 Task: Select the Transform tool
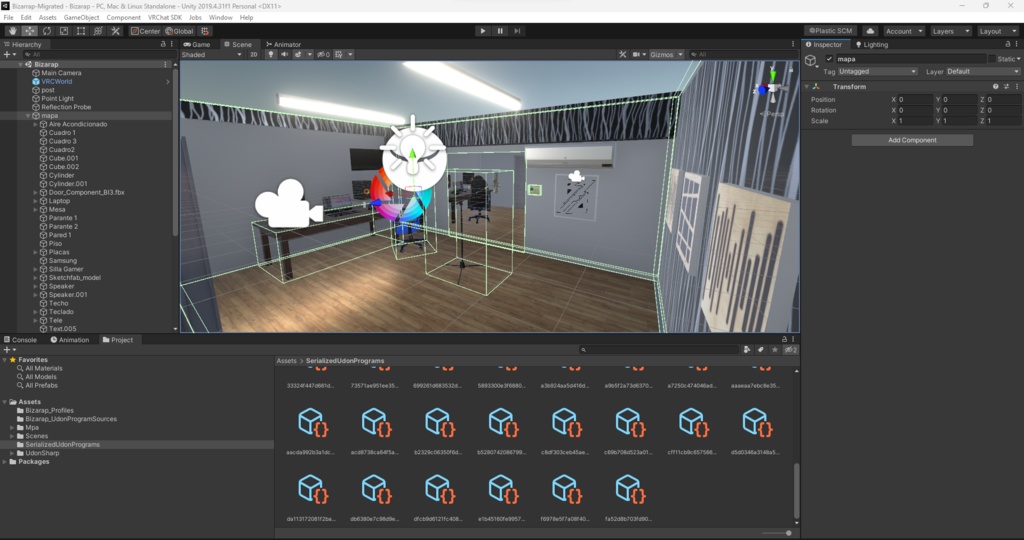coord(98,31)
